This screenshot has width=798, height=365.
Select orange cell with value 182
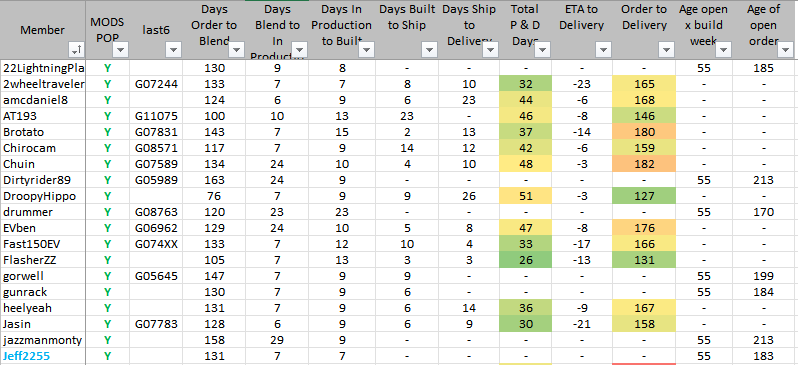pyautogui.click(x=644, y=164)
